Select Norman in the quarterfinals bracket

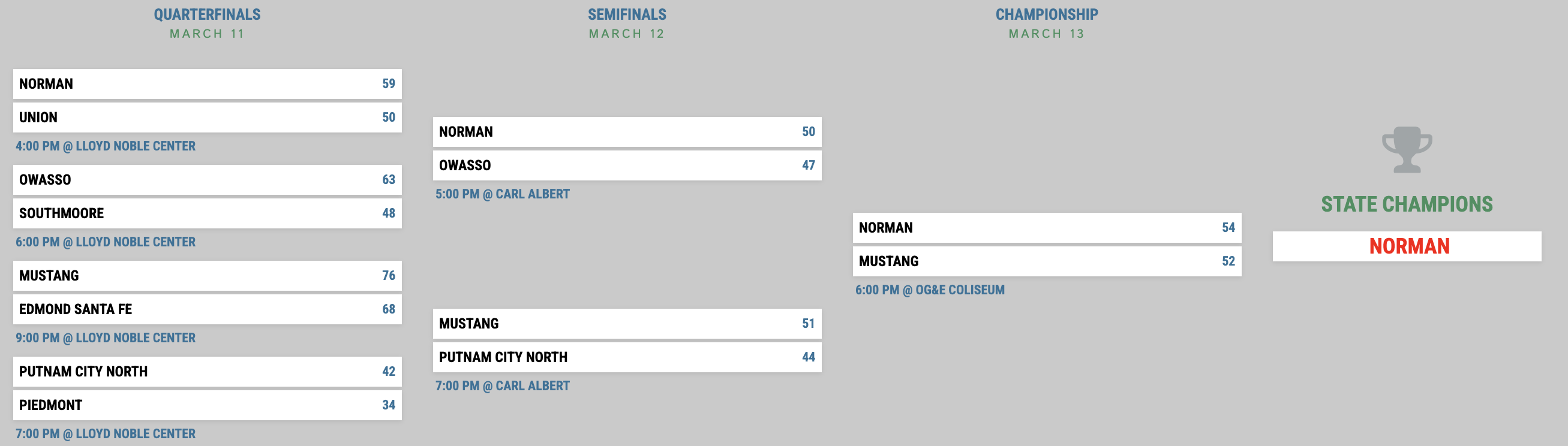click(x=207, y=84)
